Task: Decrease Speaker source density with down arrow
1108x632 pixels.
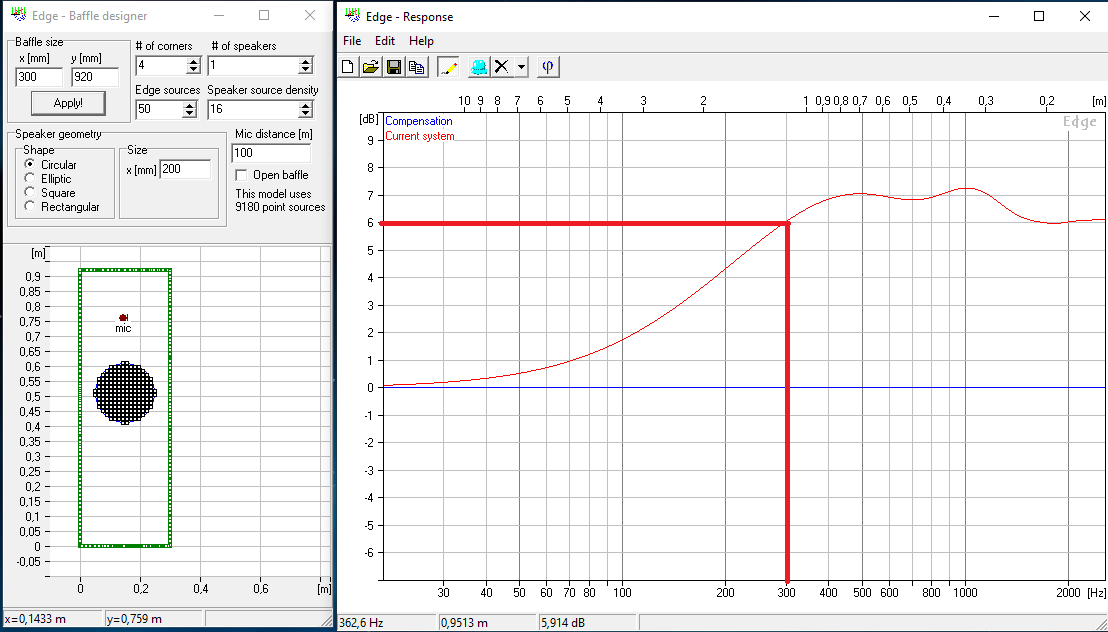Action: pyautogui.click(x=305, y=114)
